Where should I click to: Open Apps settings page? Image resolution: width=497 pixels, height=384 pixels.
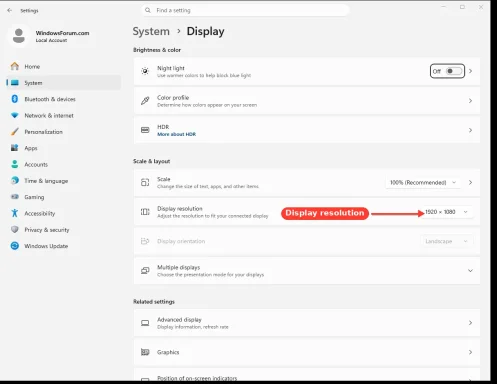click(63, 148)
